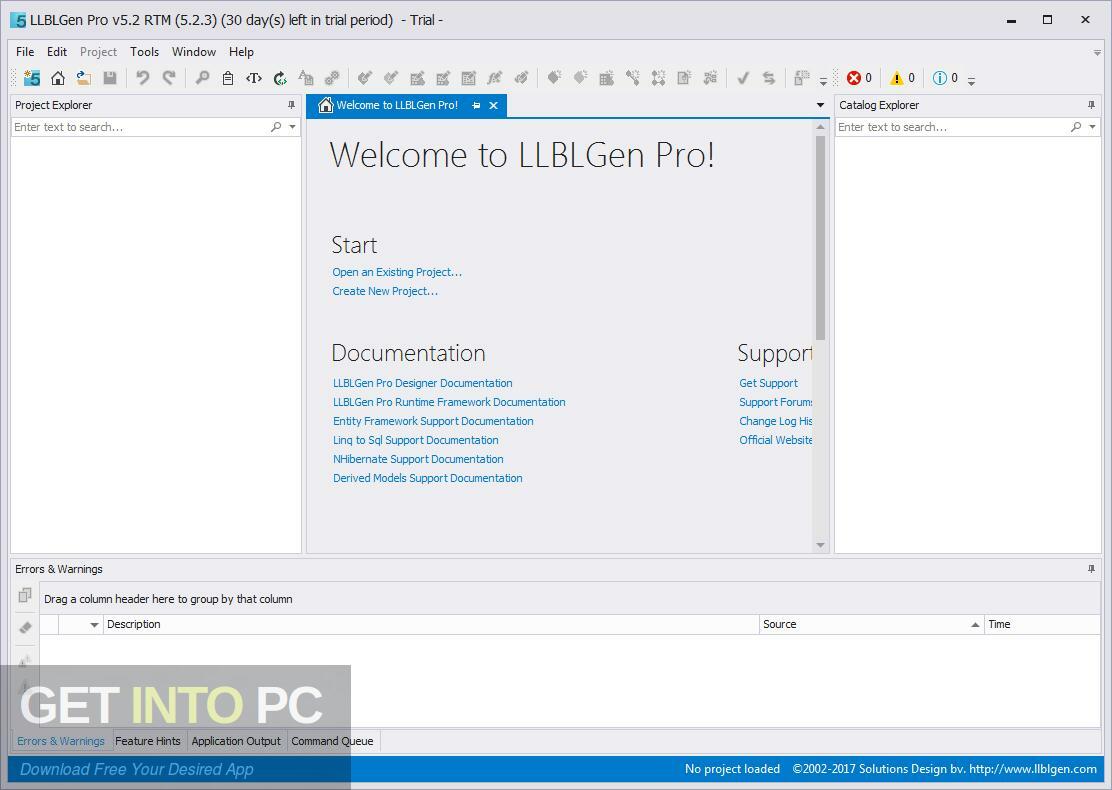Click Create New Project link
Screen dimensions: 1112x790
pyautogui.click(x=385, y=291)
